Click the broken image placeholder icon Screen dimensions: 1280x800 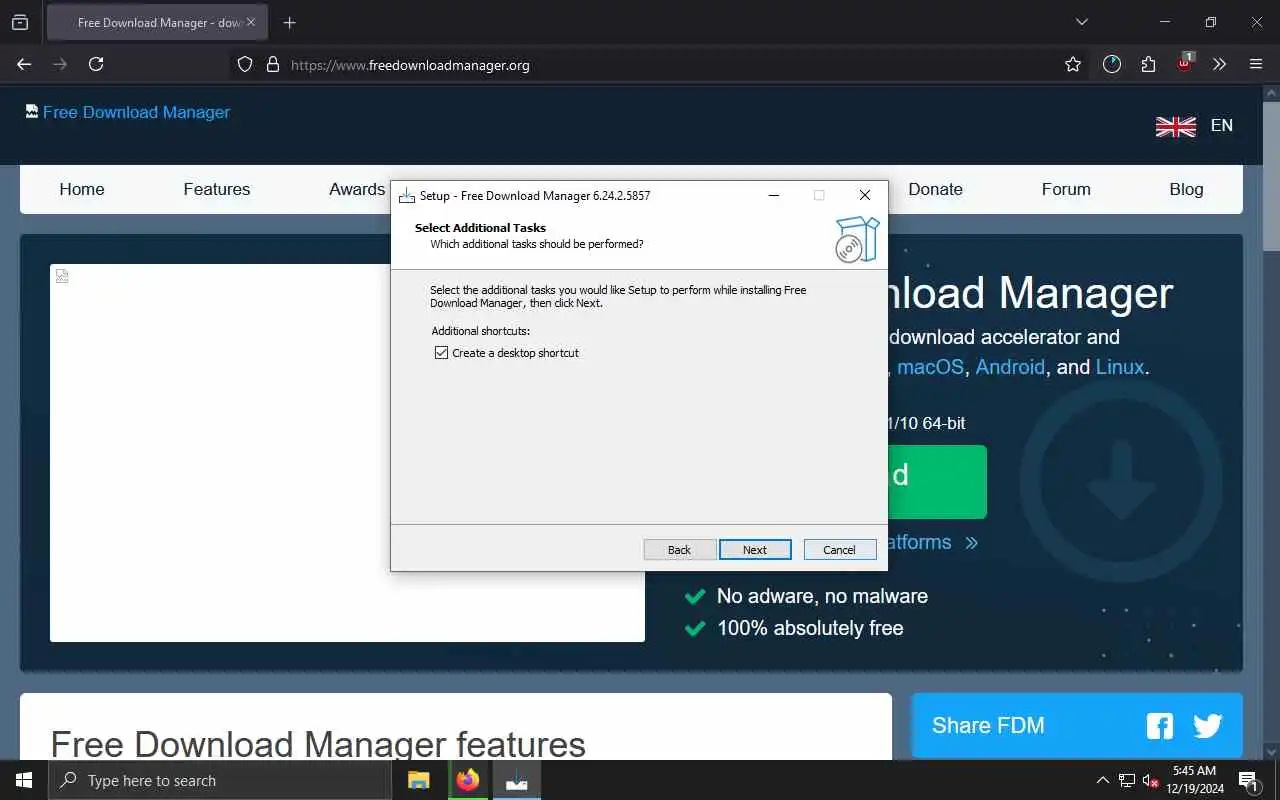62,276
